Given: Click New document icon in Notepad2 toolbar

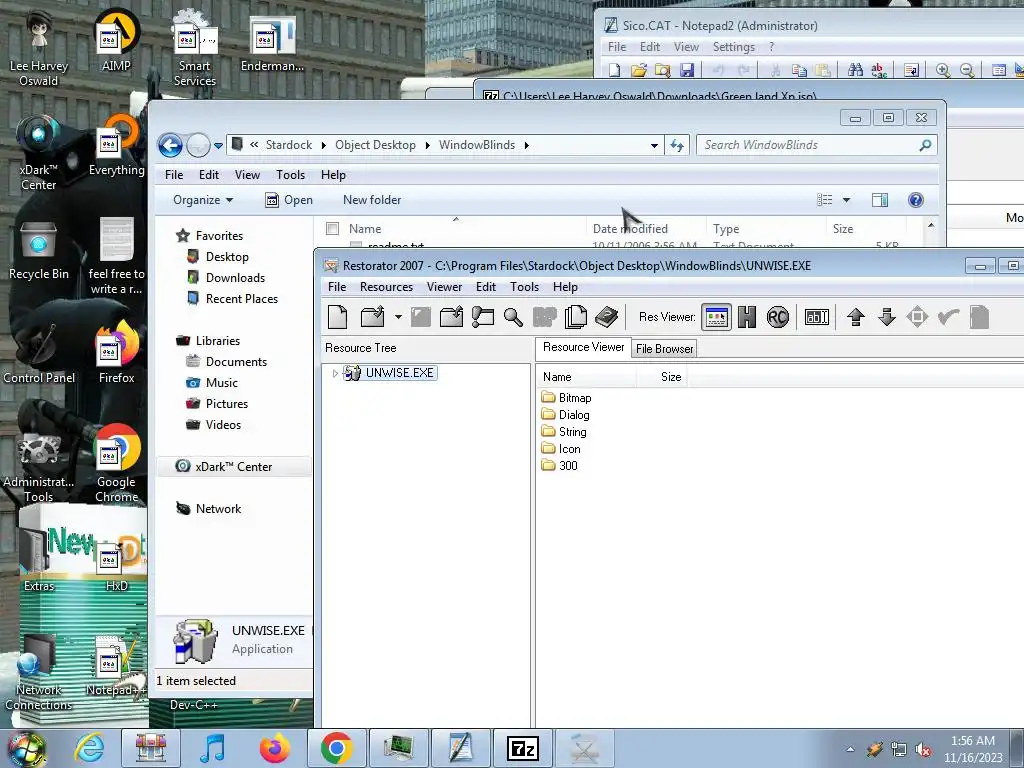Looking at the screenshot, I should click(615, 70).
